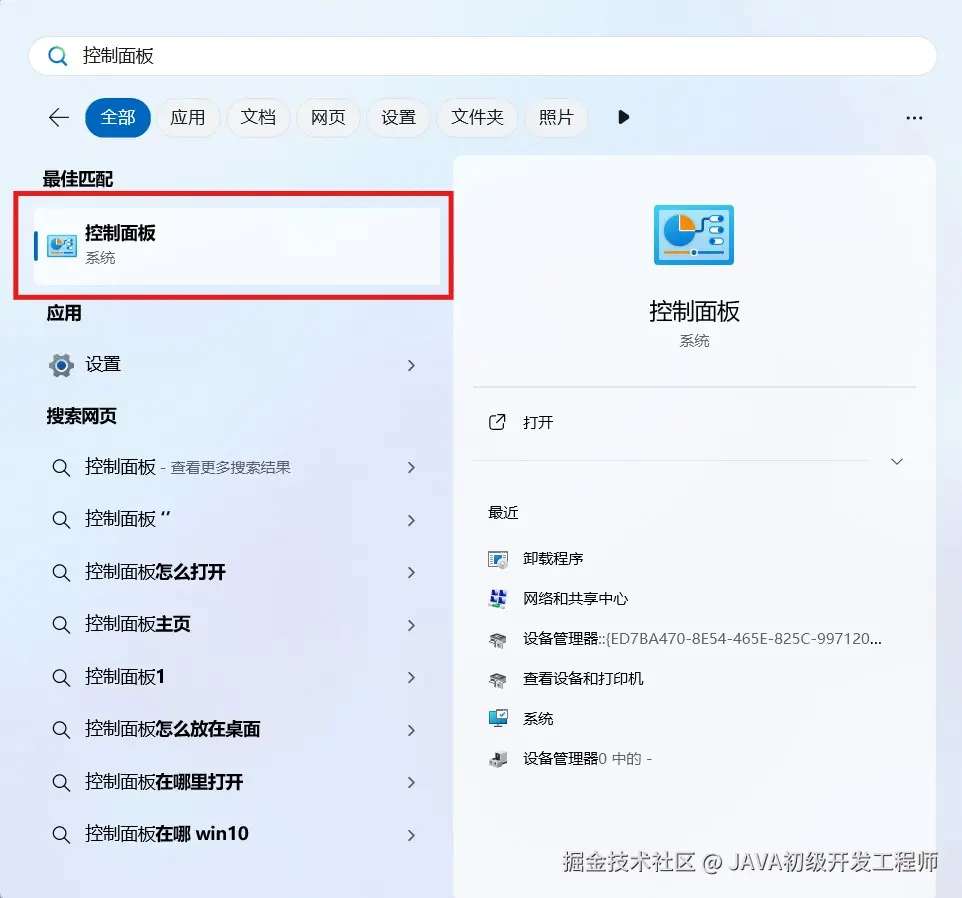Image resolution: width=962 pixels, height=898 pixels.
Task: Click the search icon beside 控制面板怎么放在桌面
Action: [x=61, y=729]
